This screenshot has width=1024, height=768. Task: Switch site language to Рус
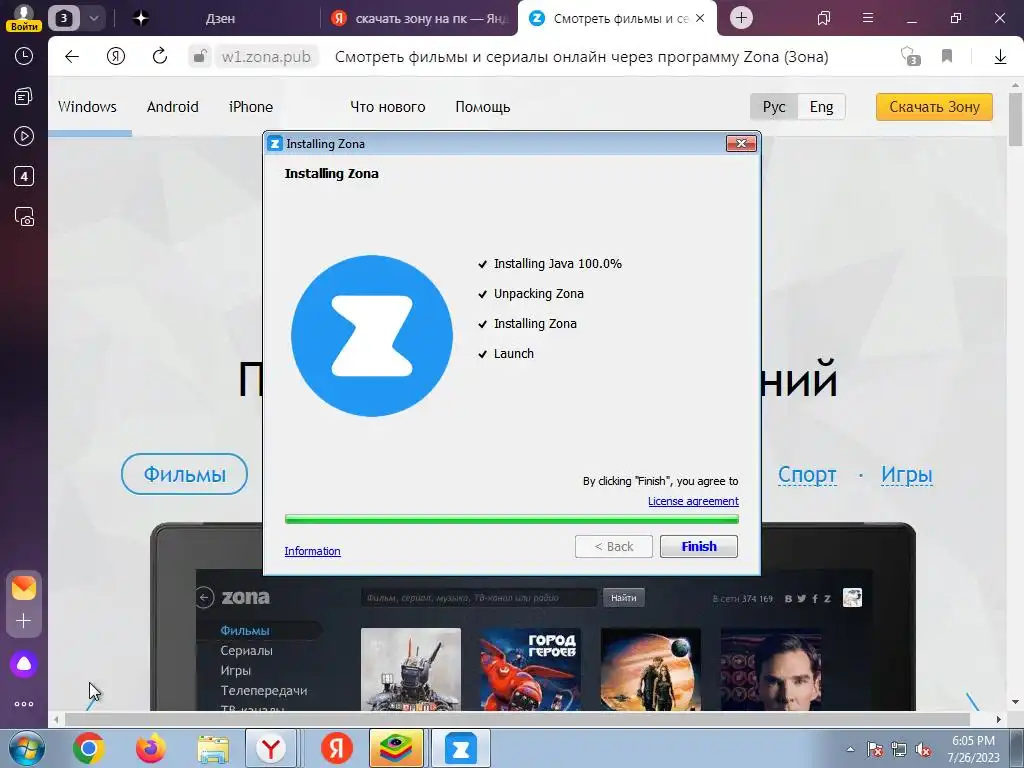774,107
